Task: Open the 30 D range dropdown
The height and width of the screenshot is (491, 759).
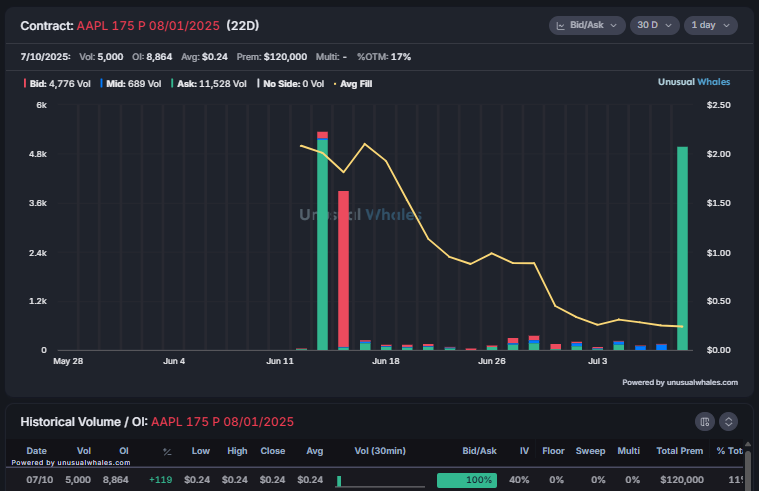Action: (x=654, y=25)
